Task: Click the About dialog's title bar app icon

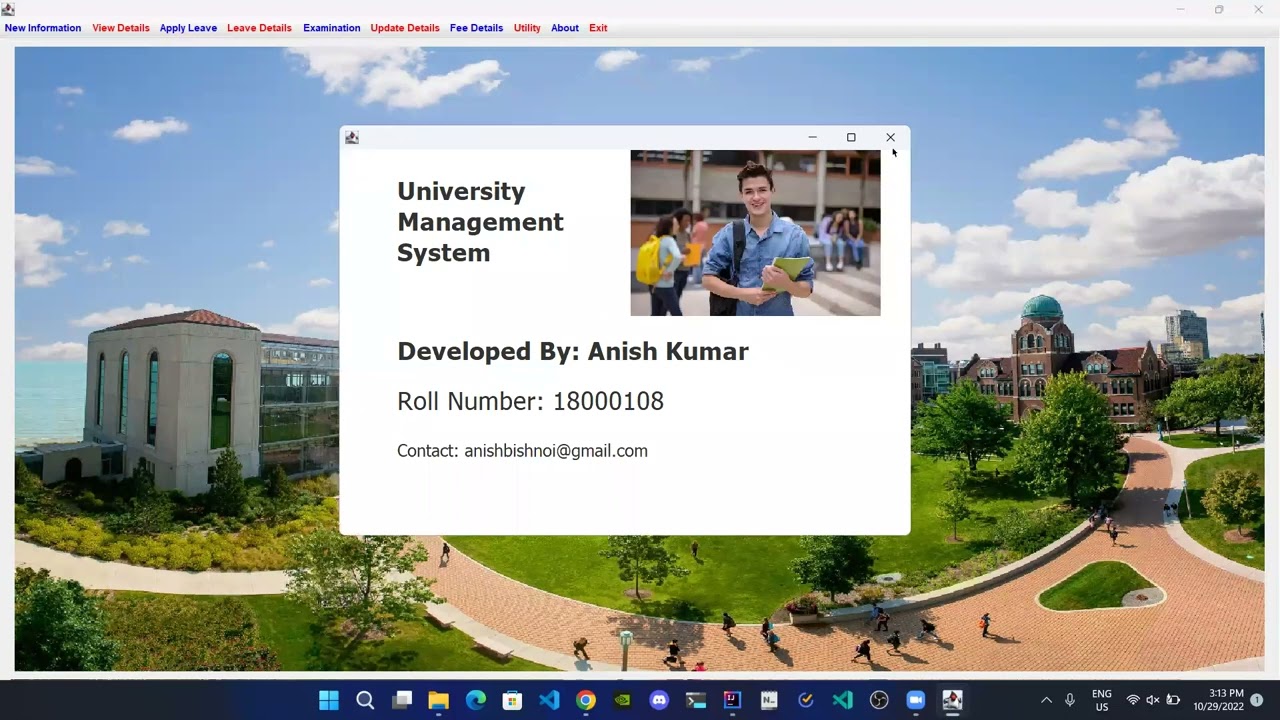Action: [x=352, y=138]
